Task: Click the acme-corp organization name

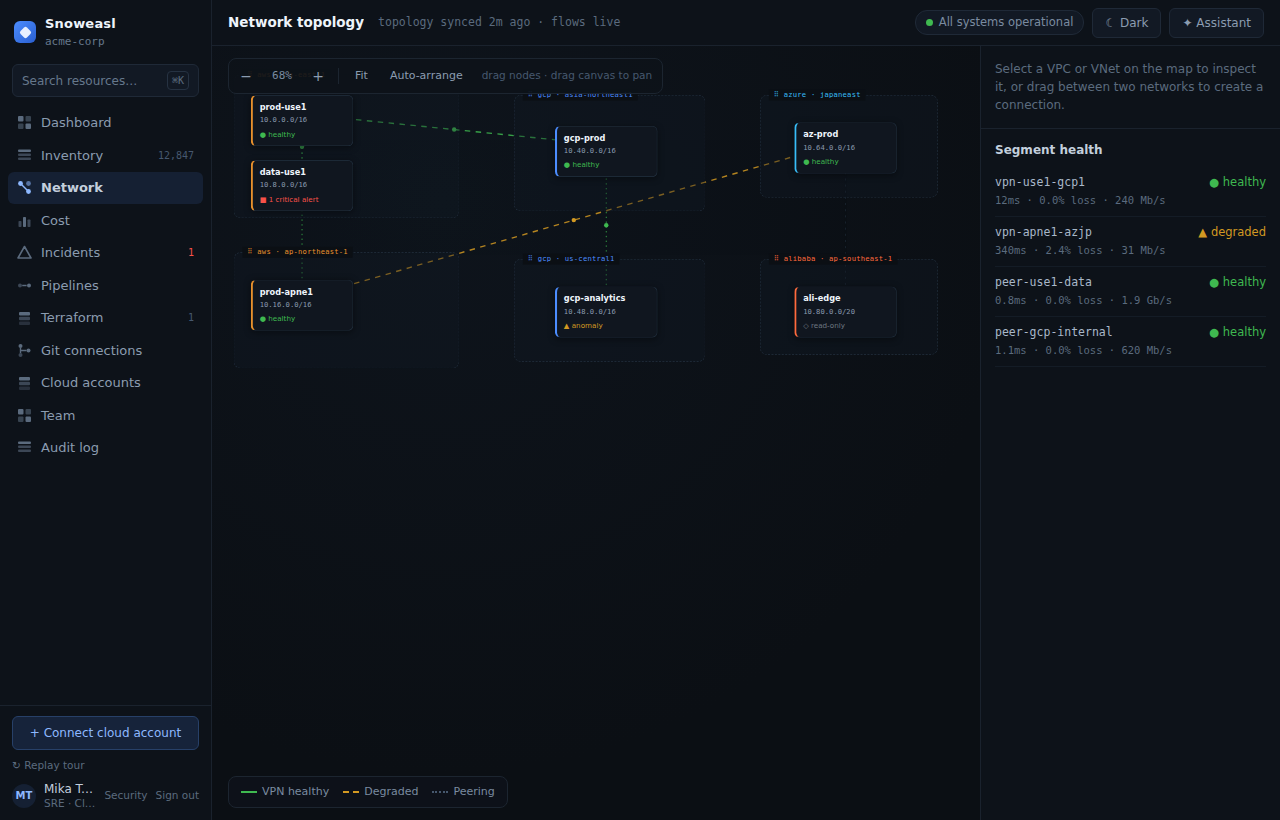Action: pos(75,42)
